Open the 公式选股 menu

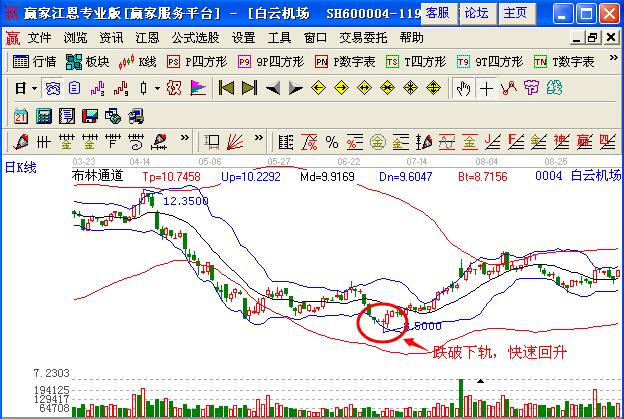tap(195, 38)
